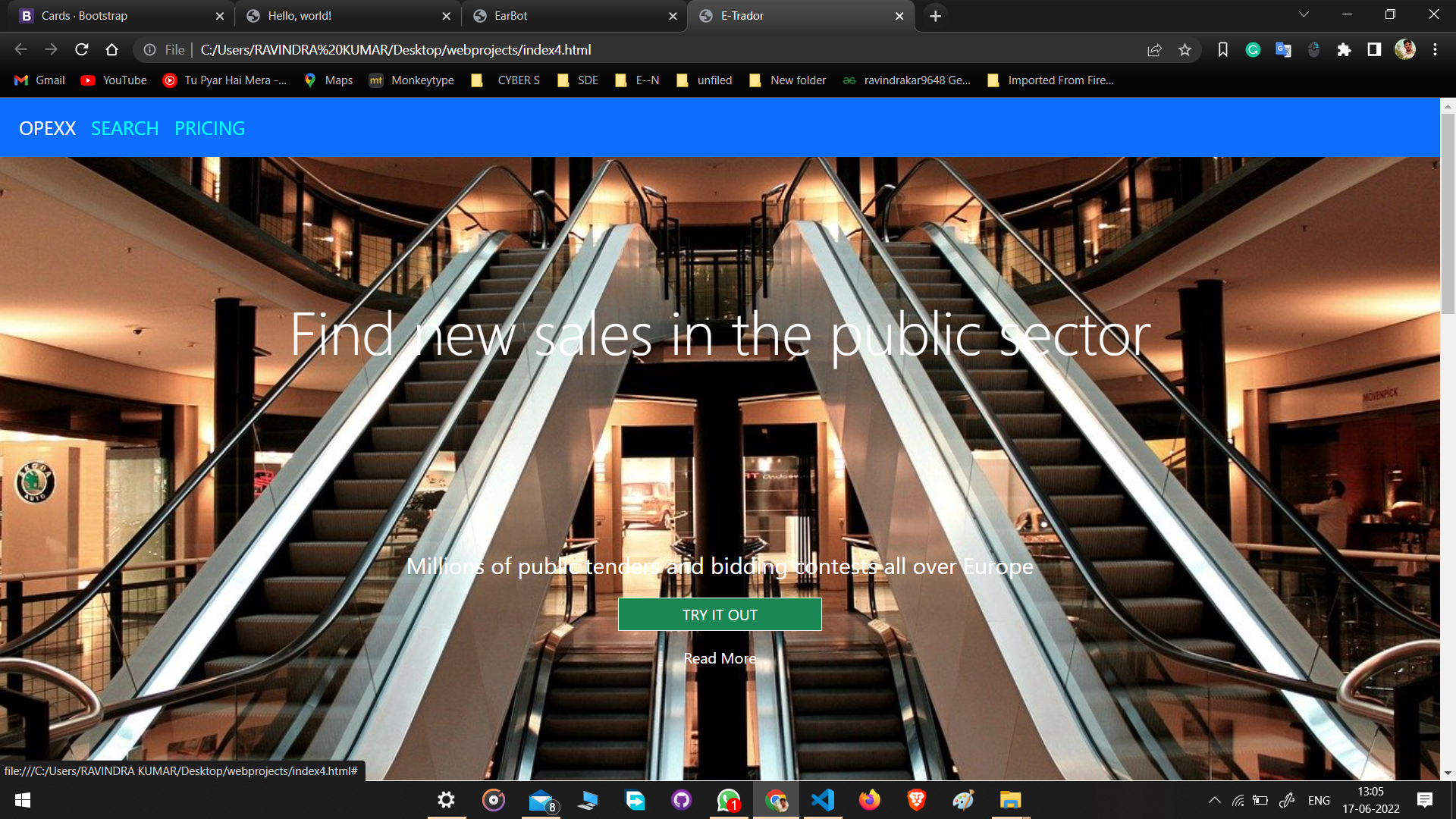
Task: Switch the ENG input language indicator
Action: point(1319,800)
